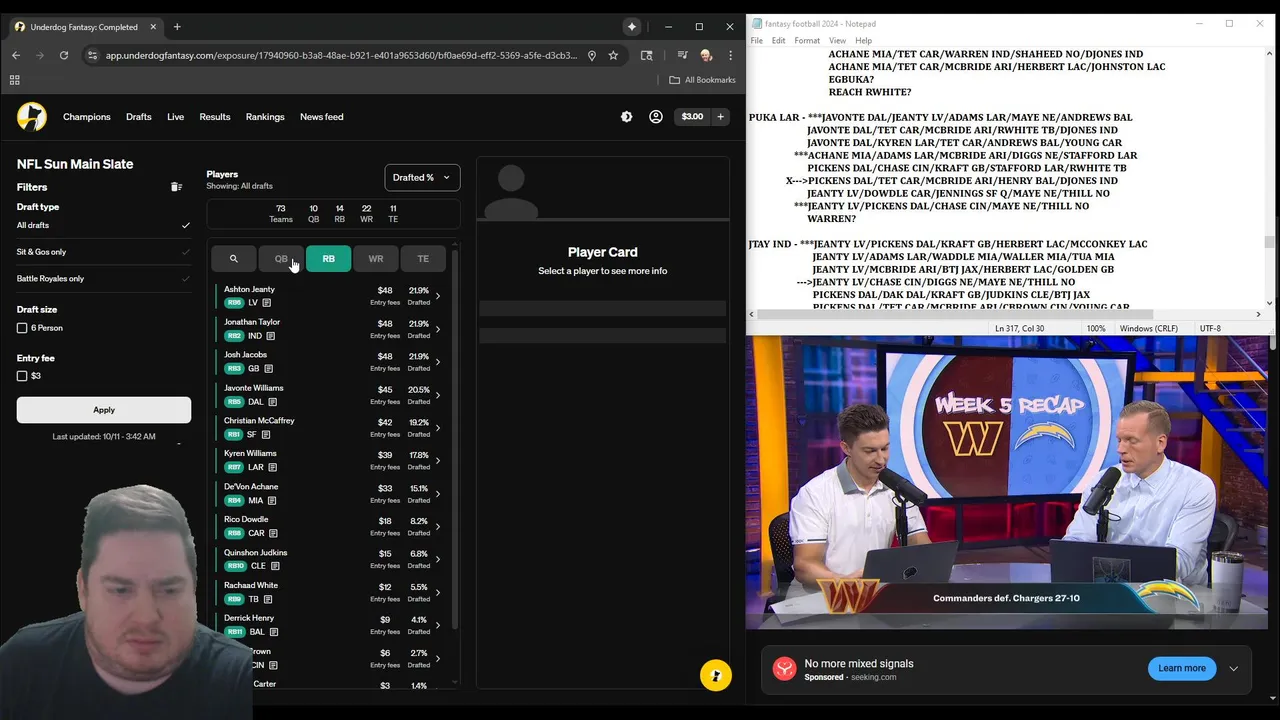The width and height of the screenshot is (1280, 720).
Task: Expand Javonte Williams row chevron
Action: coord(437,395)
